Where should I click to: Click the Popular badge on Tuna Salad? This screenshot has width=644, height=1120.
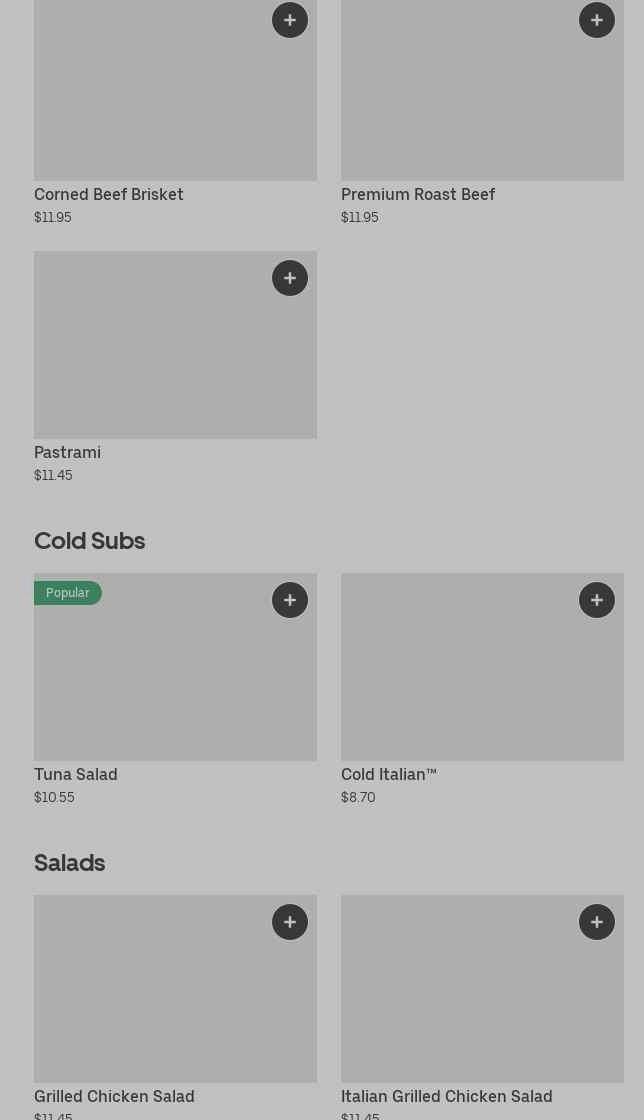click(68, 593)
